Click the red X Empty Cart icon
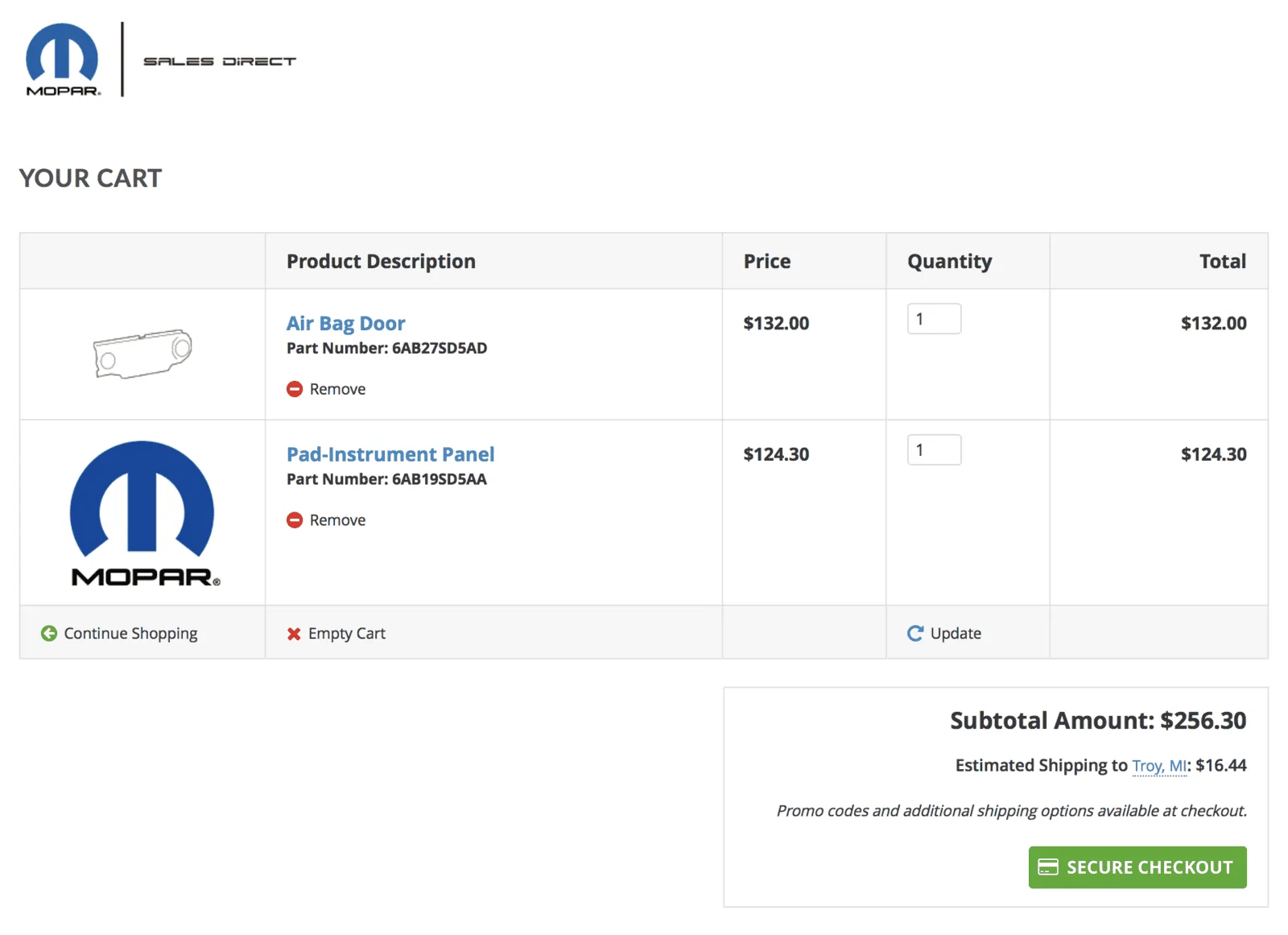1288x935 pixels. pyautogui.click(x=294, y=634)
